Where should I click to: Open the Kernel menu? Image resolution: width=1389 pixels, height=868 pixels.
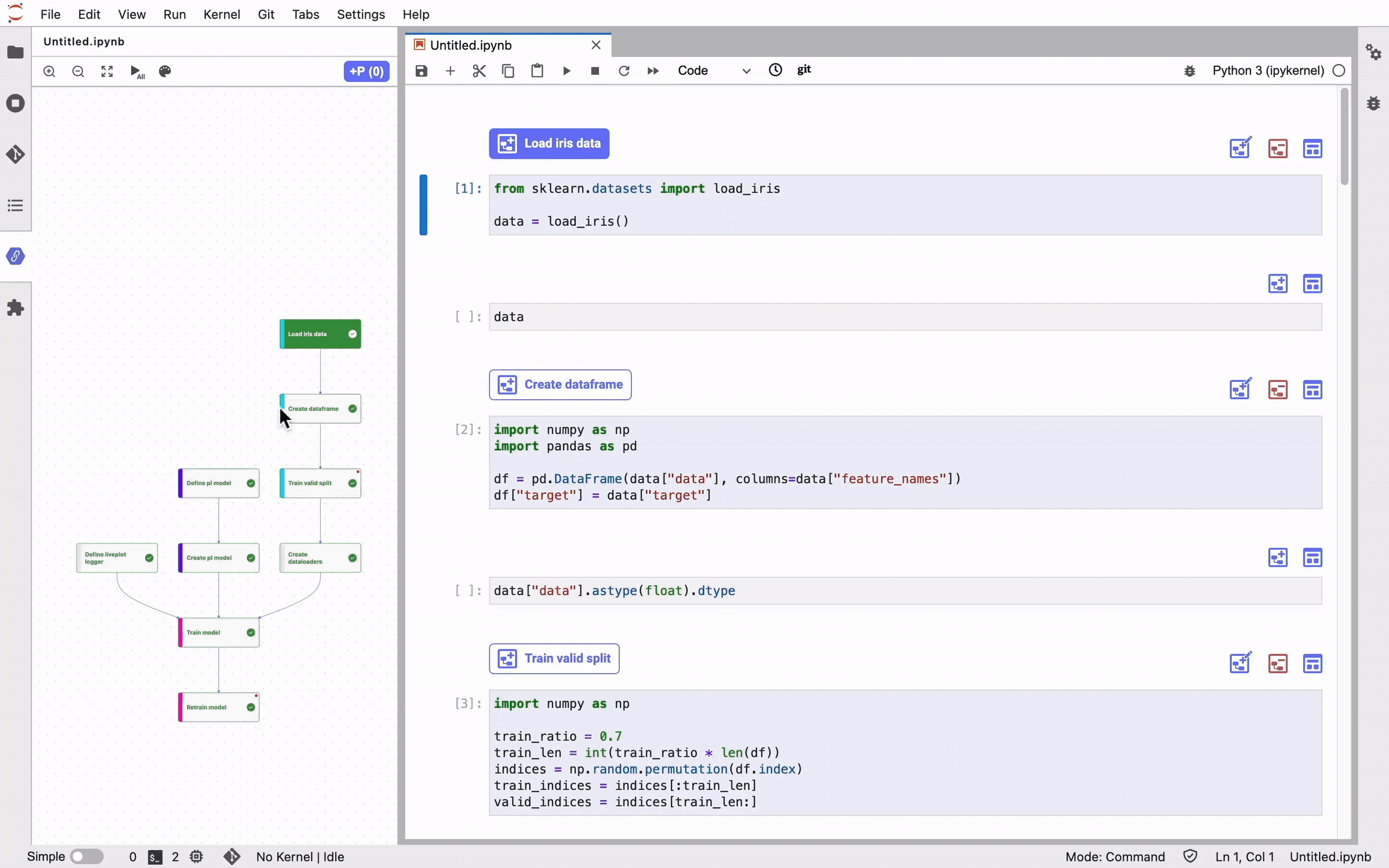(x=221, y=14)
